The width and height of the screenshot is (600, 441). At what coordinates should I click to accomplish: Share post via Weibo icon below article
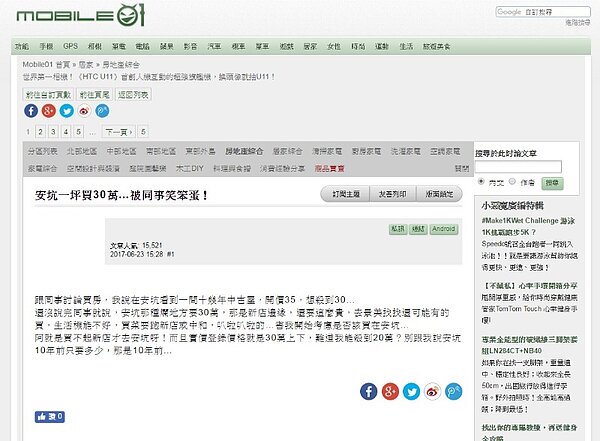[x=432, y=391]
